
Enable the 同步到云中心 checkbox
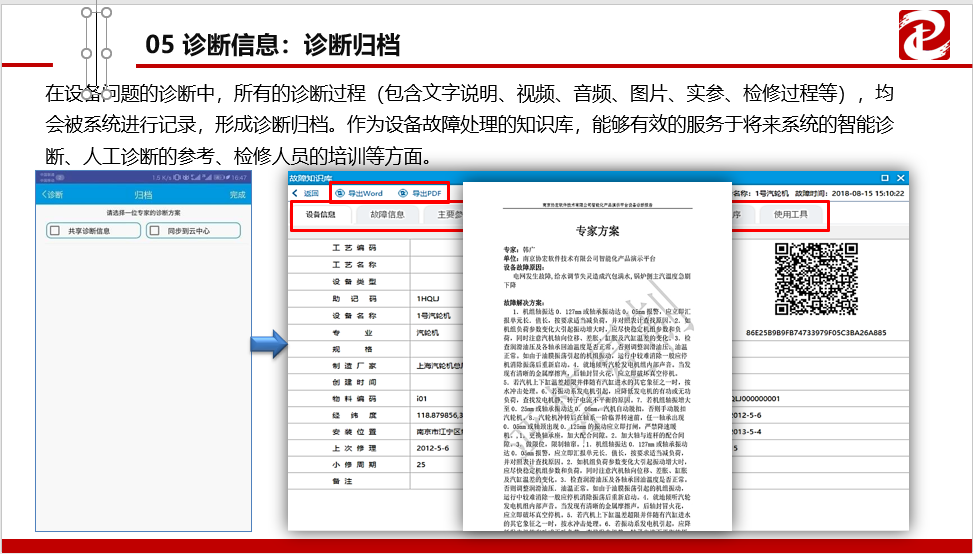tap(154, 231)
